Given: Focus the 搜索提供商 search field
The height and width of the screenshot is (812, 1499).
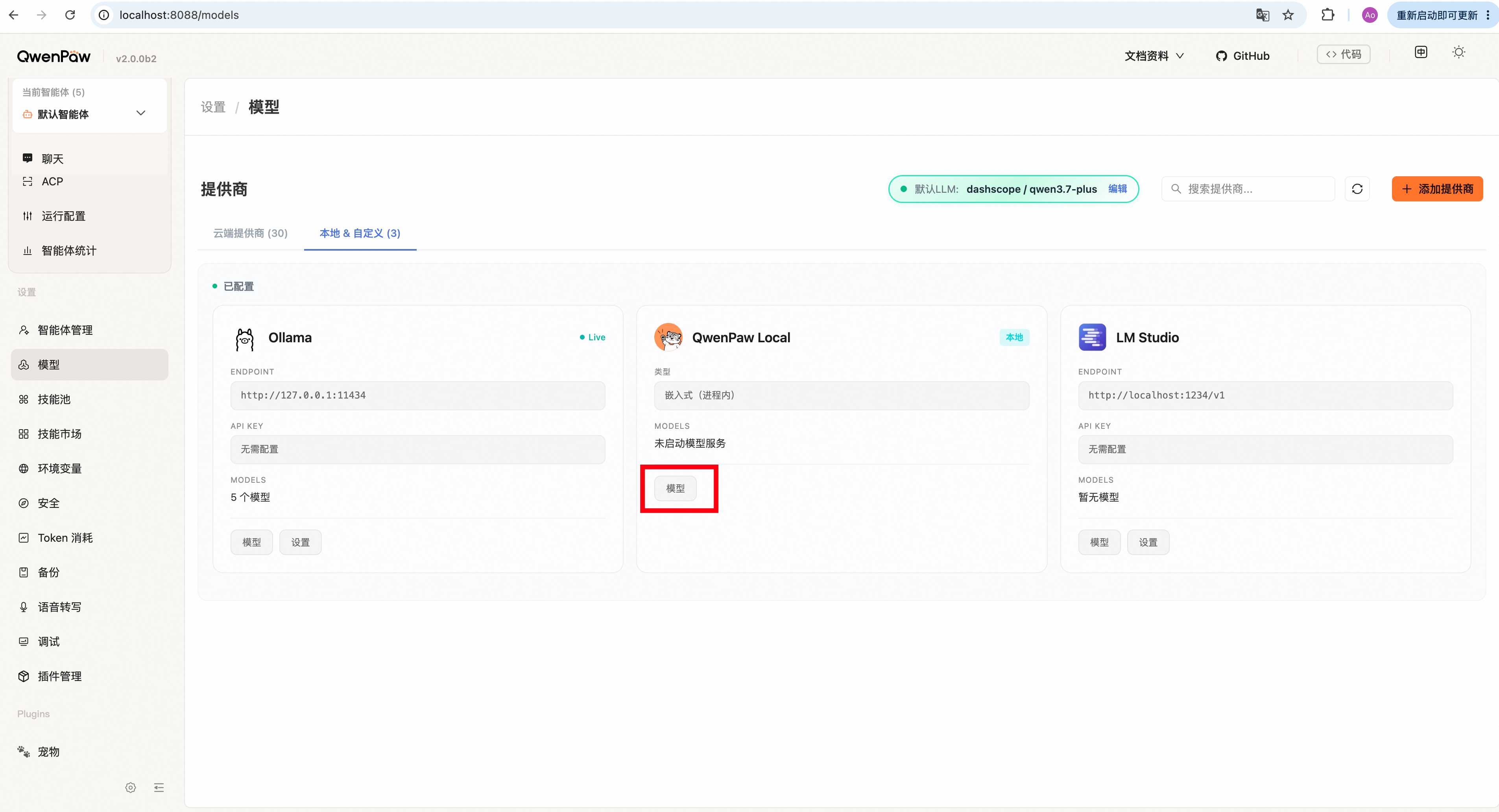Looking at the screenshot, I should click(x=1248, y=189).
